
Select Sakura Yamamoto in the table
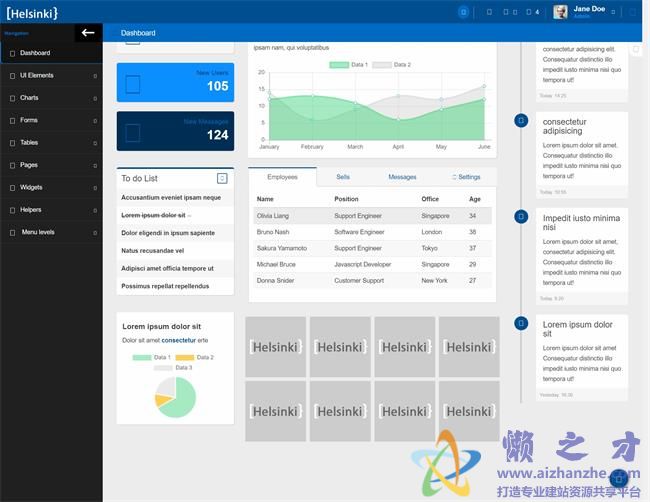tap(372, 248)
